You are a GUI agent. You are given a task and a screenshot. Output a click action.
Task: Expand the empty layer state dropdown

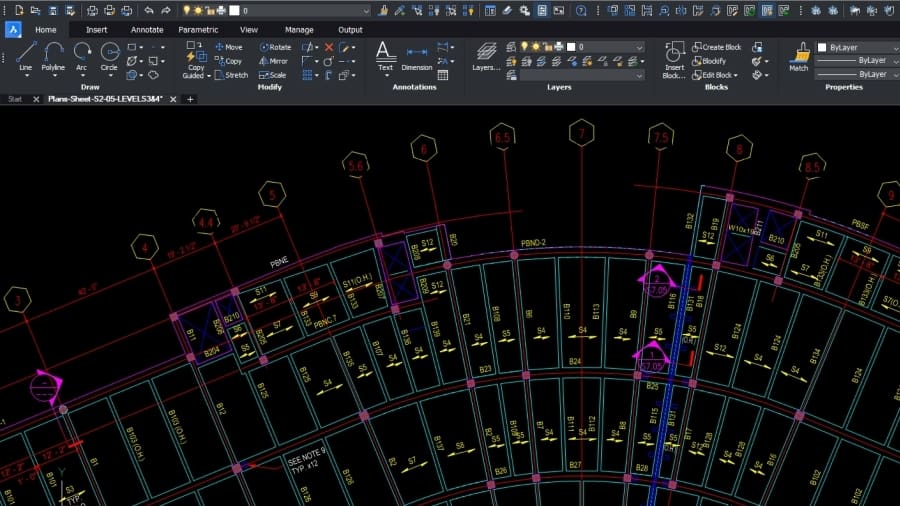point(639,75)
